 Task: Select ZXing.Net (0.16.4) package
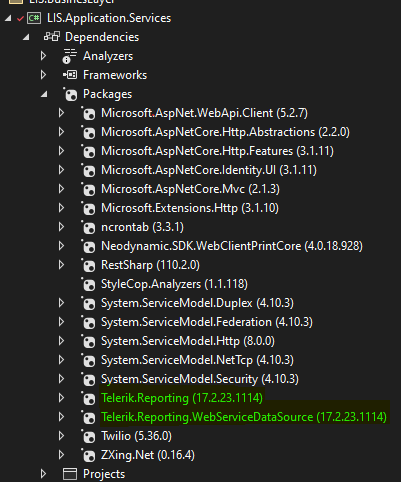[148, 455]
